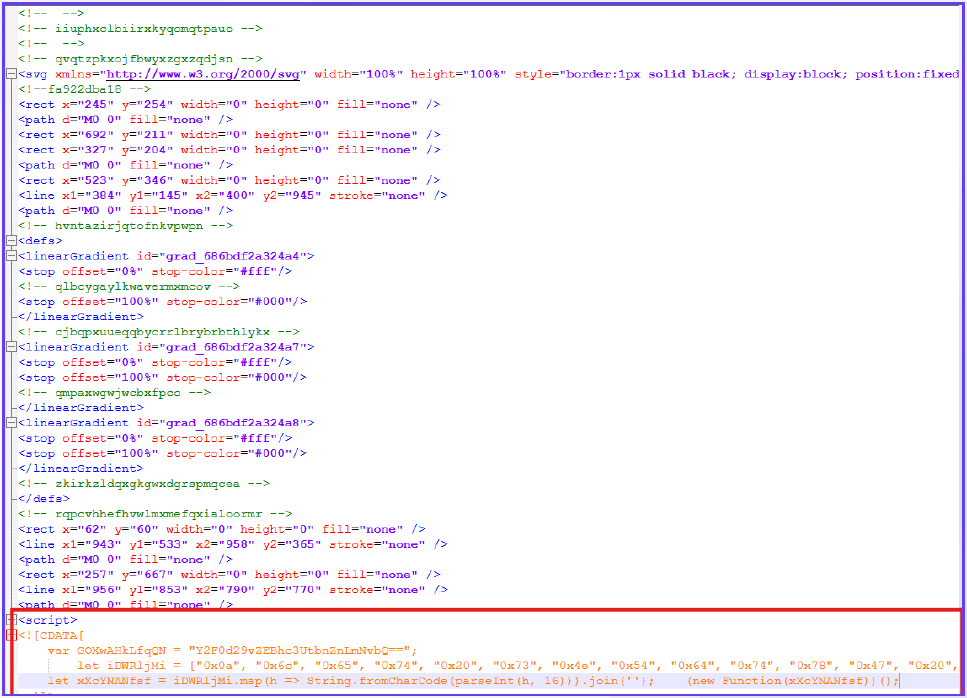Click the id value grad_686bdf2a324a4
The width and height of the screenshot is (967, 698).
point(232,256)
